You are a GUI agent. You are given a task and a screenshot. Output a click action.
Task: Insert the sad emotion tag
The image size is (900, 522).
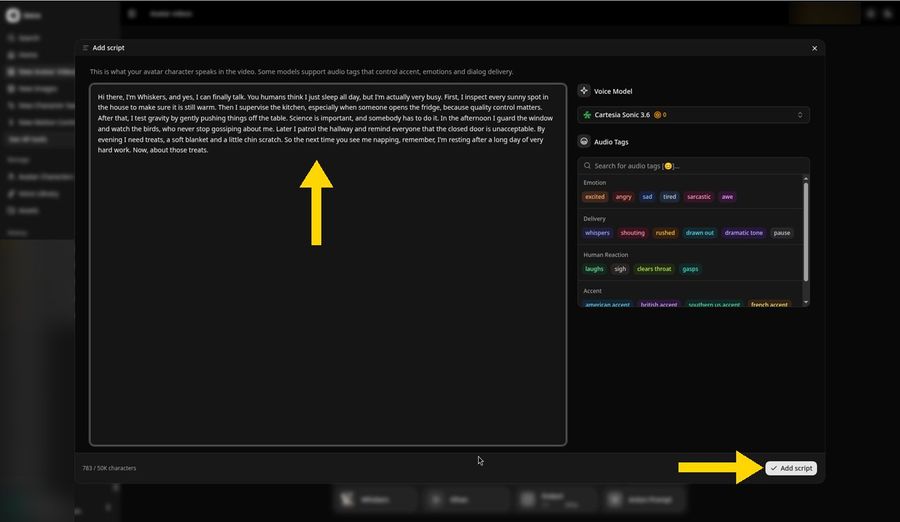point(647,196)
